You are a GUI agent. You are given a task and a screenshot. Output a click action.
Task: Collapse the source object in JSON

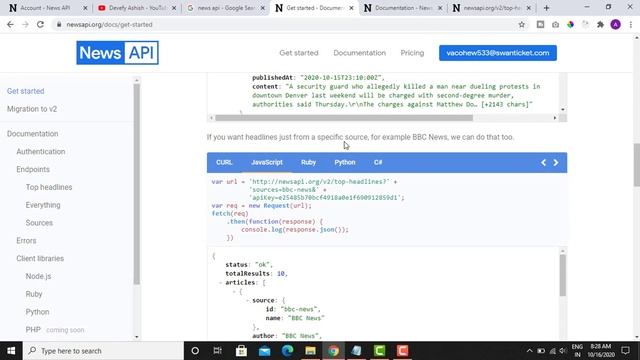(x=247, y=300)
